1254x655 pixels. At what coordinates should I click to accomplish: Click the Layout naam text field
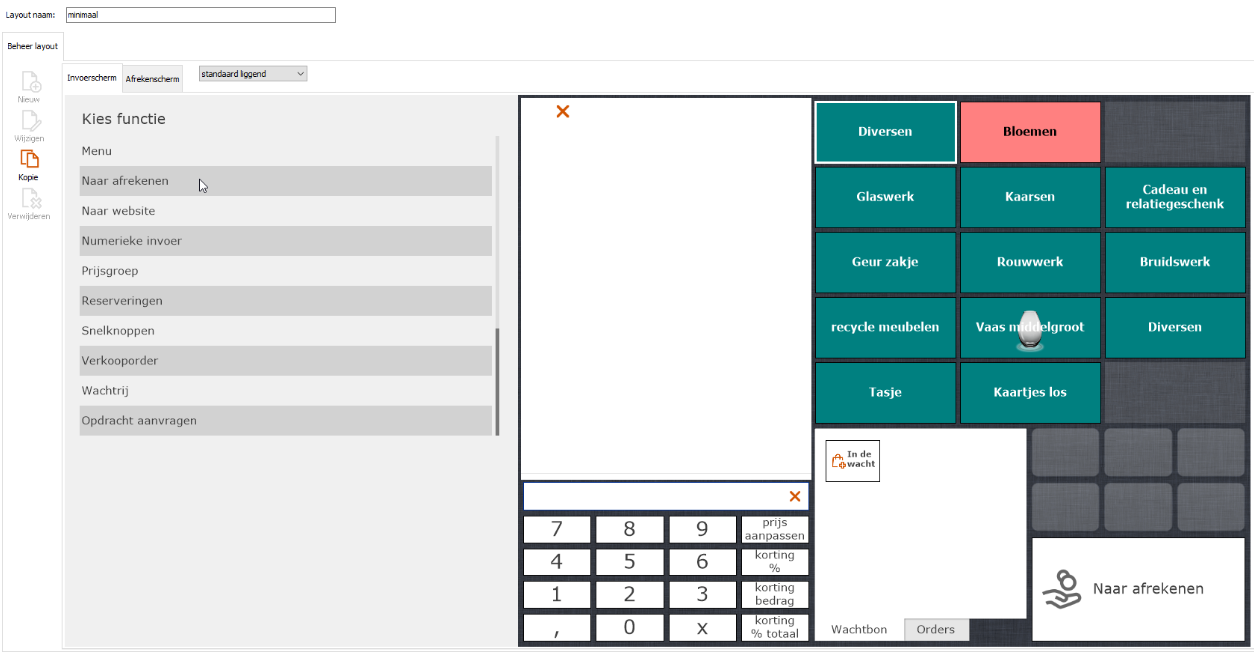pos(200,15)
